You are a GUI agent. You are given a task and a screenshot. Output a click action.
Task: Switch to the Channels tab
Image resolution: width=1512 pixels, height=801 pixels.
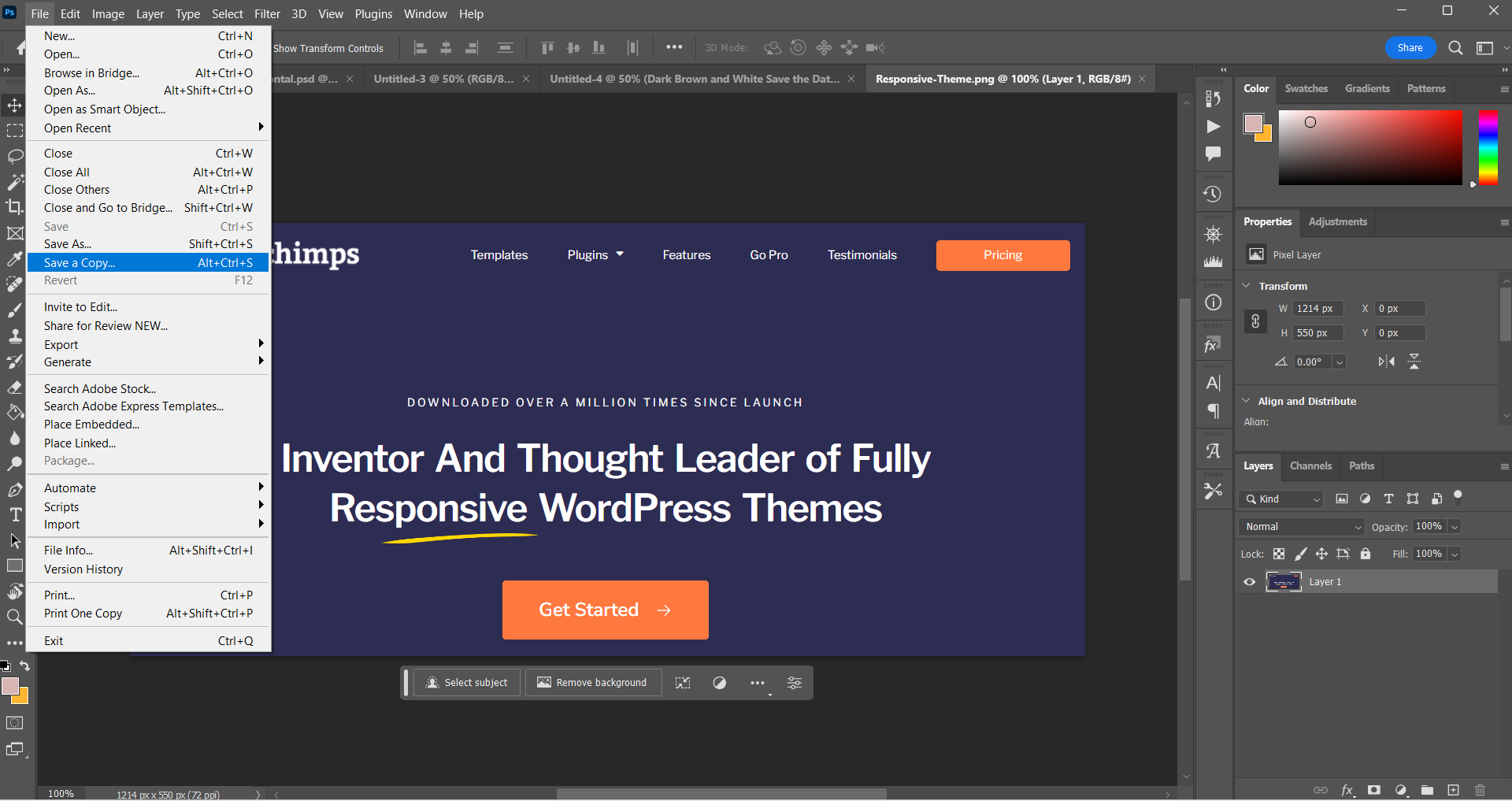[x=1310, y=465]
